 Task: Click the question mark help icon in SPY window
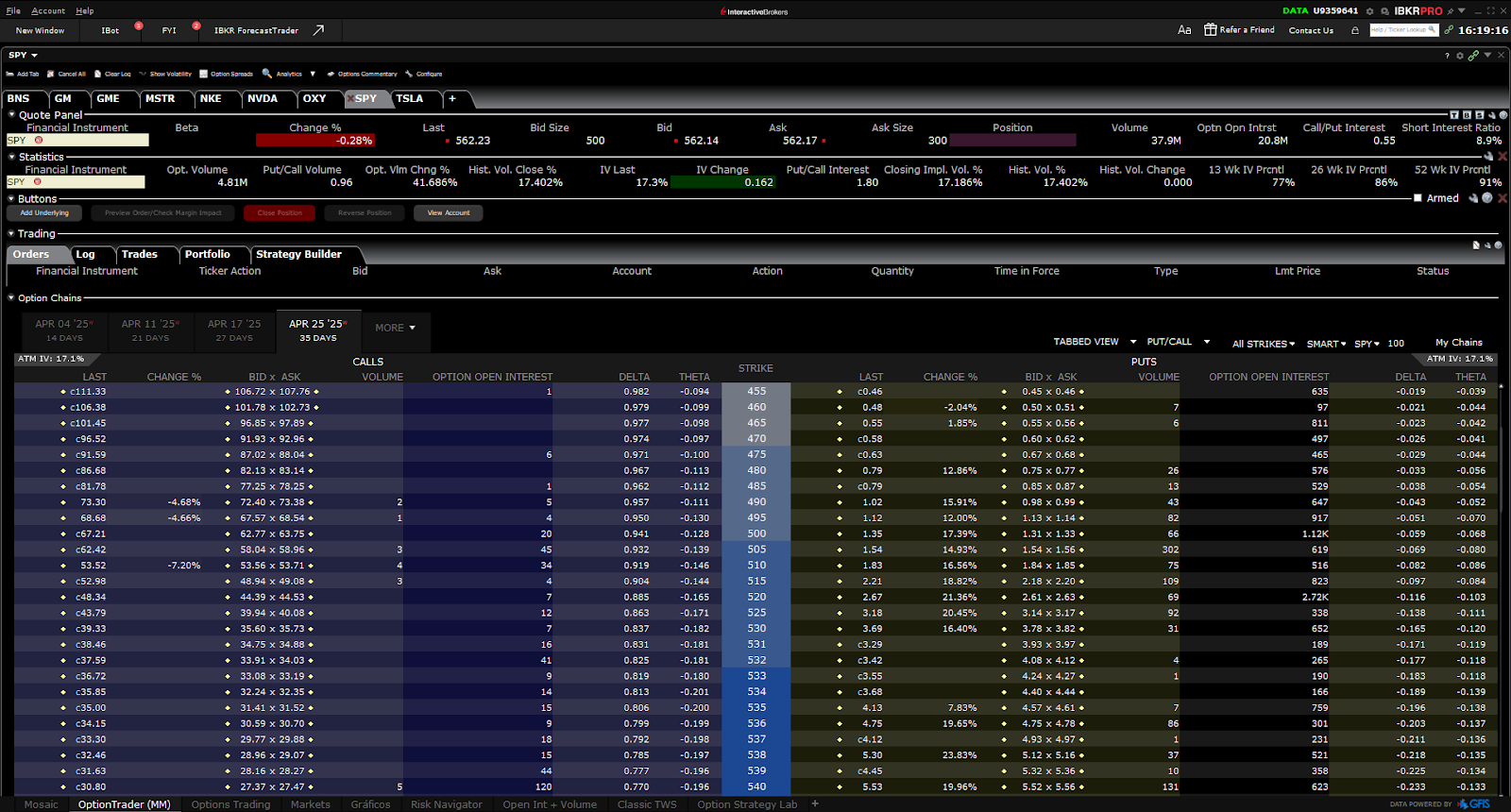pyautogui.click(x=1447, y=56)
